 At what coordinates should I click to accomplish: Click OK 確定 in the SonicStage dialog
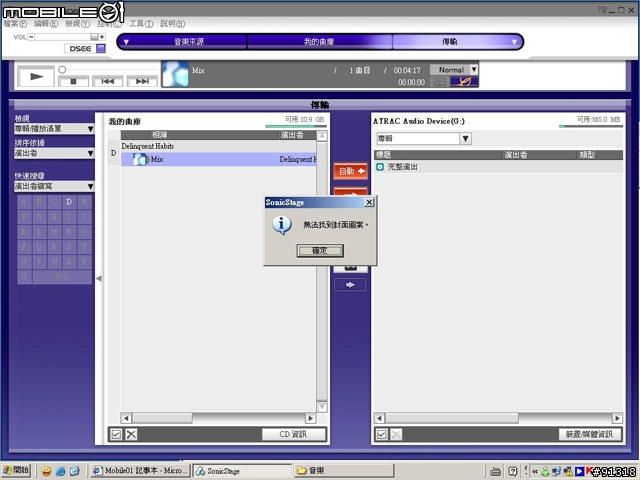point(320,251)
